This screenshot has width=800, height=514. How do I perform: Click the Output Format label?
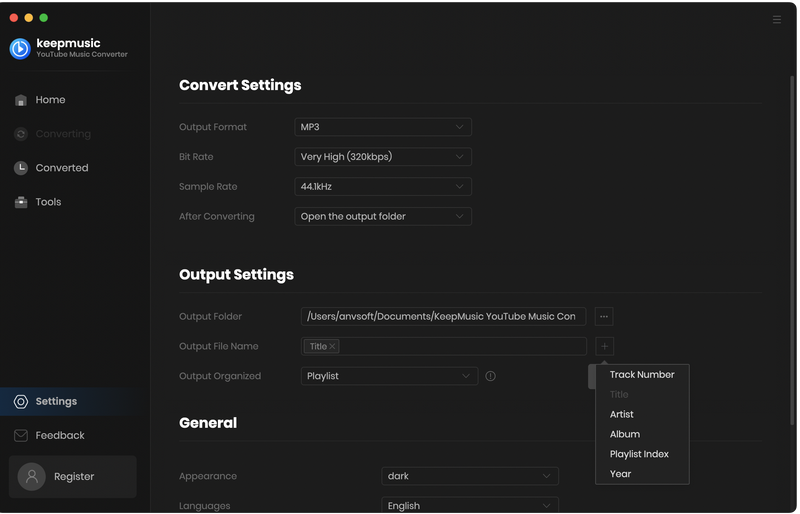[213, 127]
